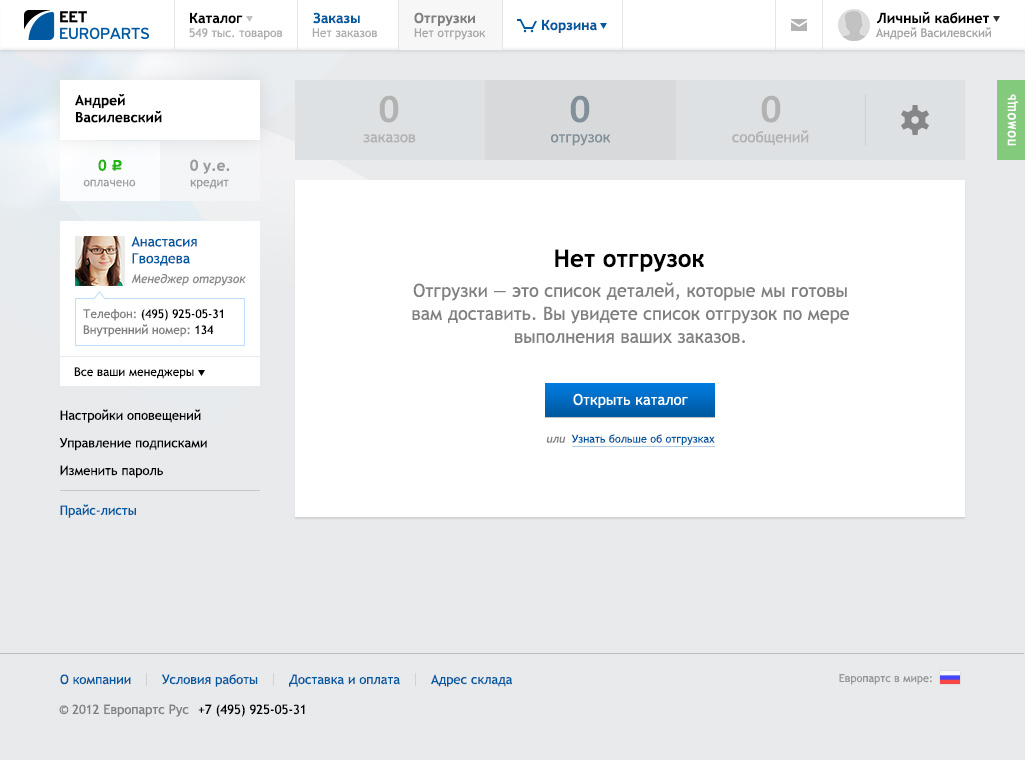Viewport: 1025px width, 760px height.
Task: Click the settings gear icon
Action: coord(915,120)
